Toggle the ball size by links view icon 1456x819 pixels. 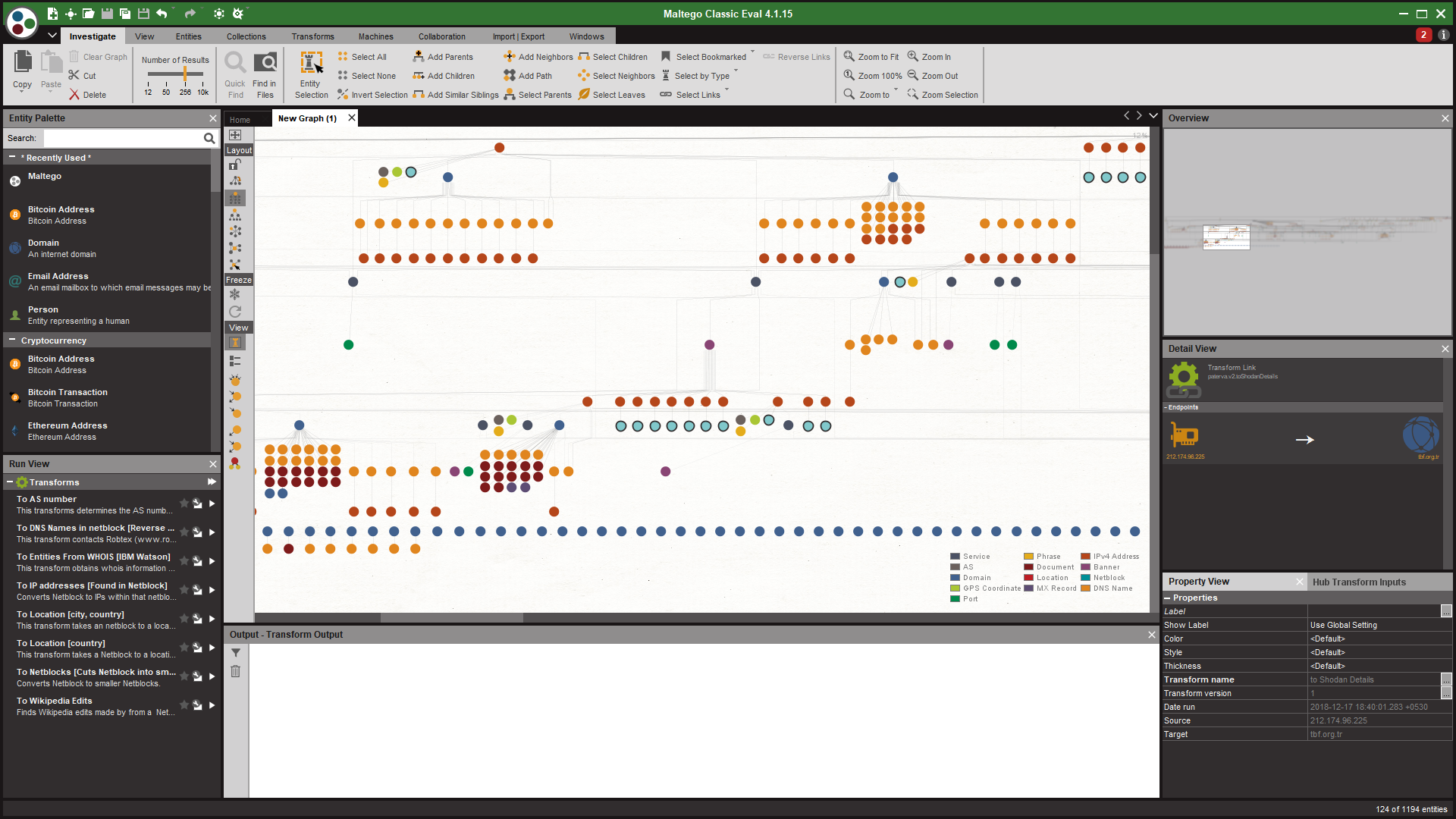235,378
